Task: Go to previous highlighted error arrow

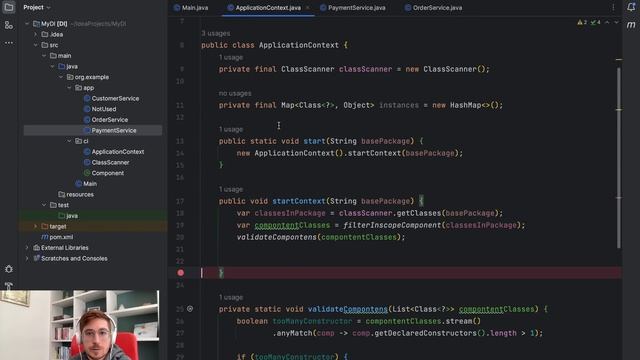Action: (607, 22)
